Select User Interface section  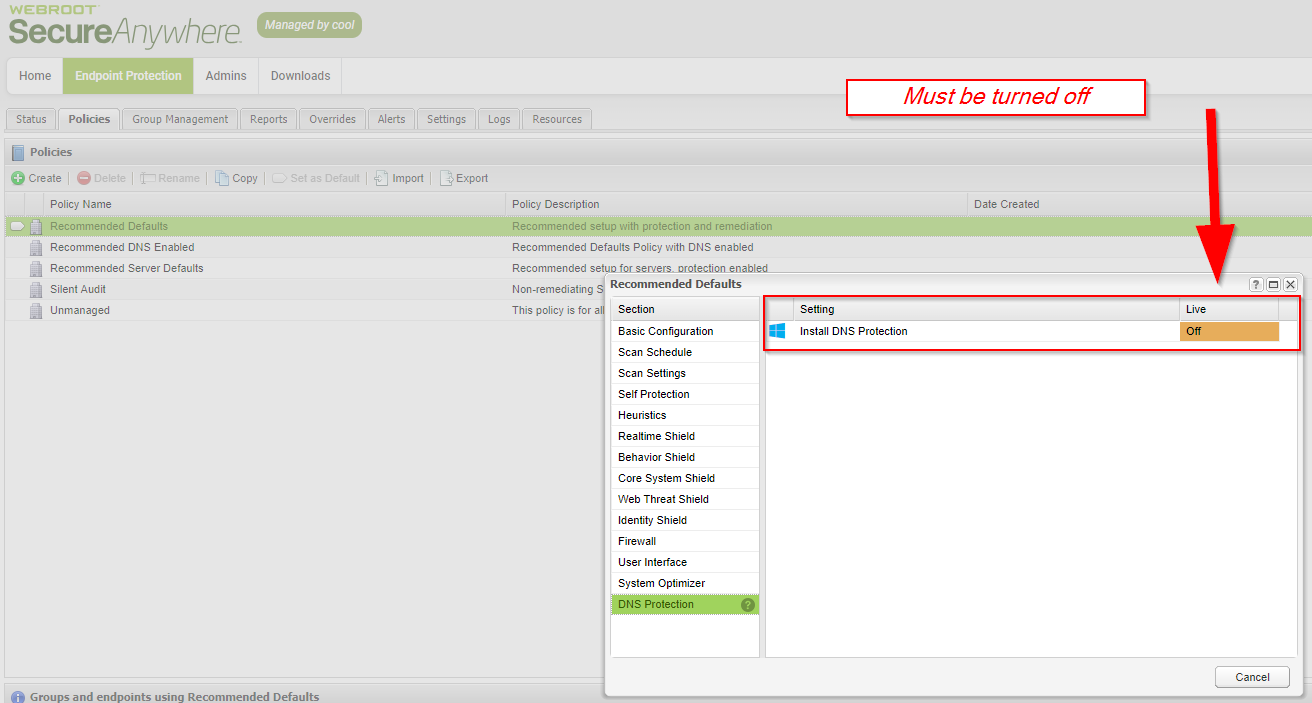pyautogui.click(x=685, y=562)
